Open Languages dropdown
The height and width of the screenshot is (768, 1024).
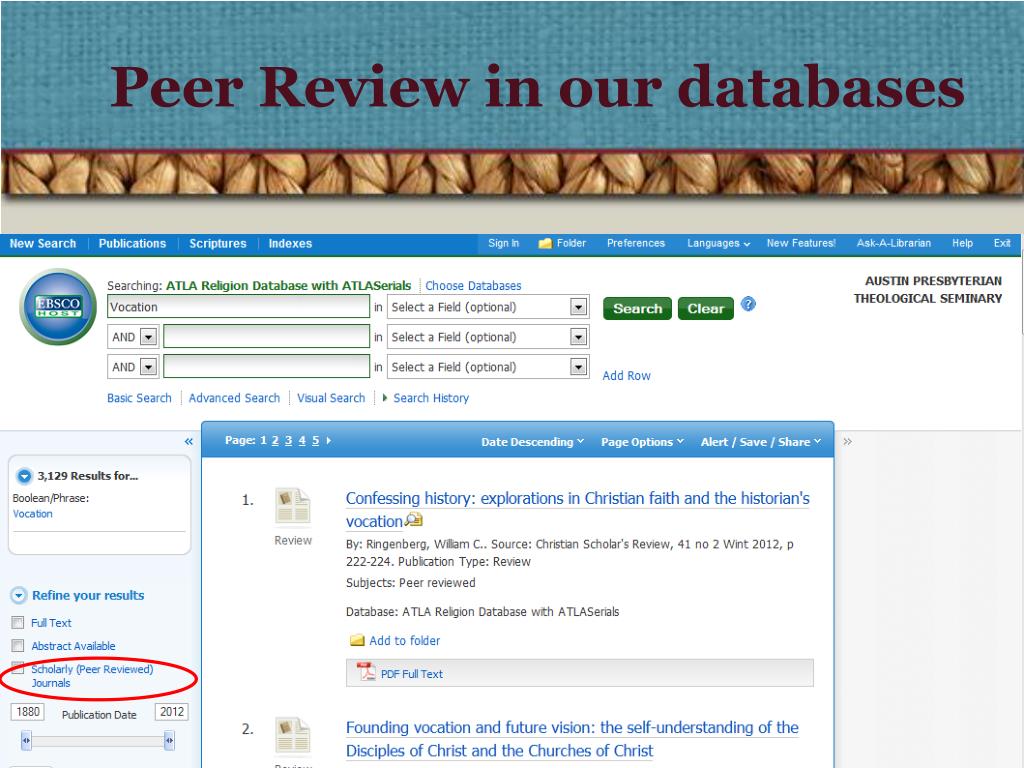(x=718, y=244)
